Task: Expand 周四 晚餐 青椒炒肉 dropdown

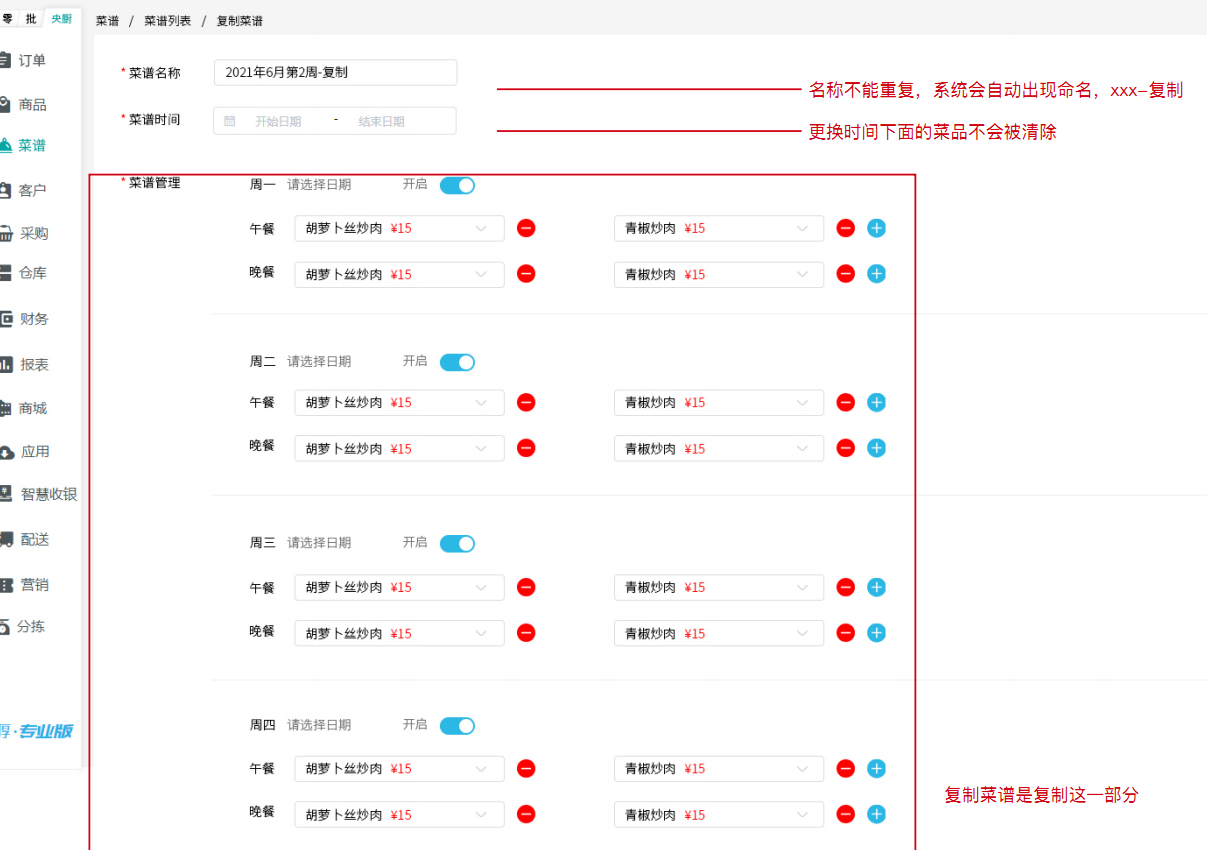Action: (x=719, y=815)
